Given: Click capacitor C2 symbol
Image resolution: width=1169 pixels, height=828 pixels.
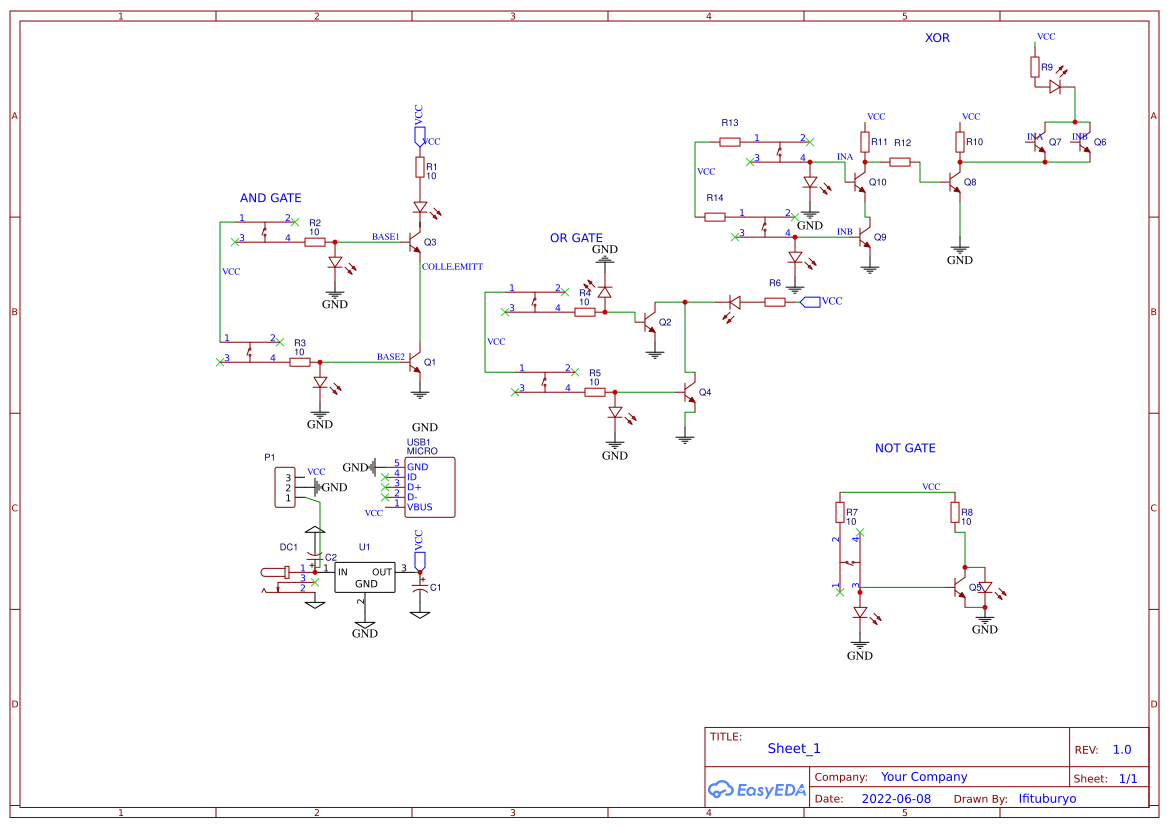Looking at the screenshot, I should coord(315,557).
